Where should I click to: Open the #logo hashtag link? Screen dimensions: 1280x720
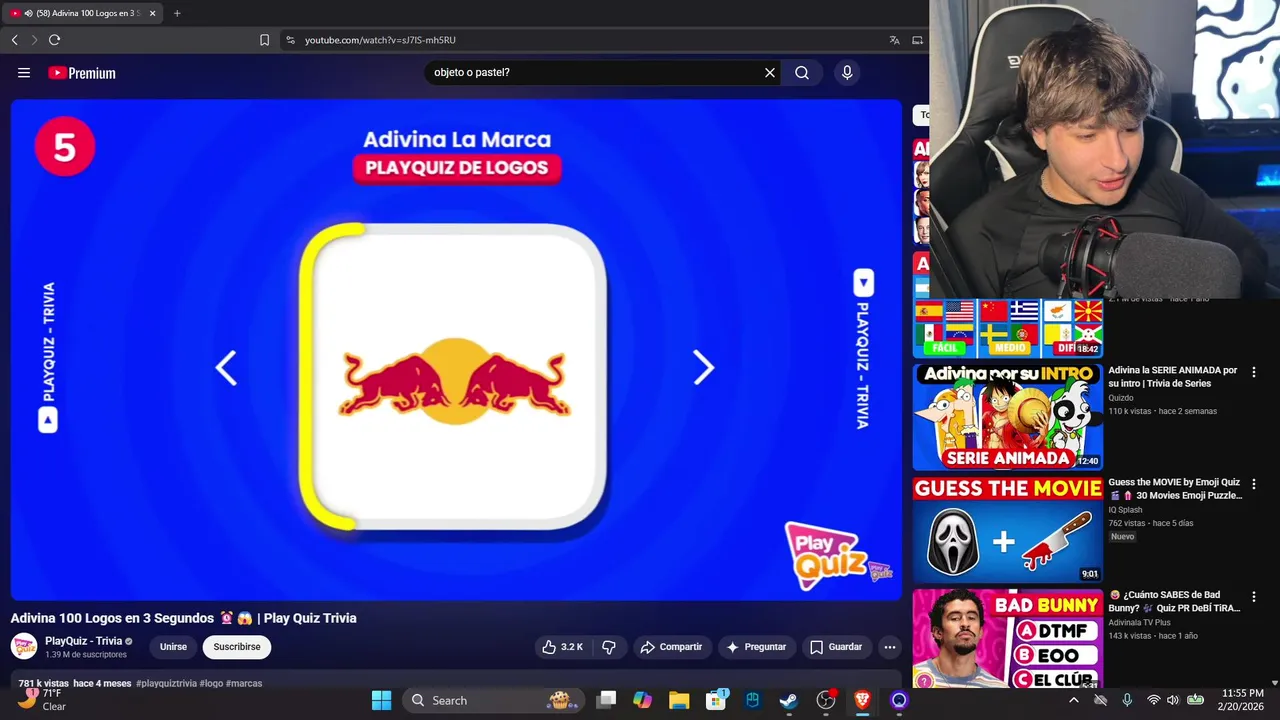tap(211, 684)
